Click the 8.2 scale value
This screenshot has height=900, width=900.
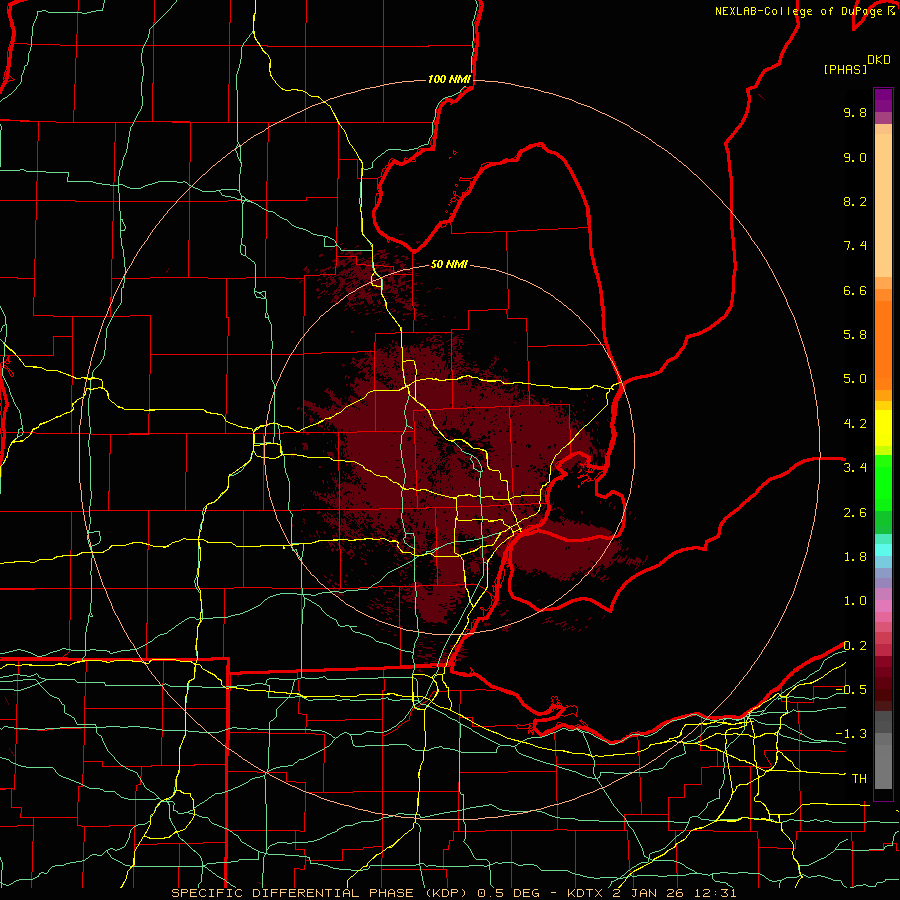point(855,201)
